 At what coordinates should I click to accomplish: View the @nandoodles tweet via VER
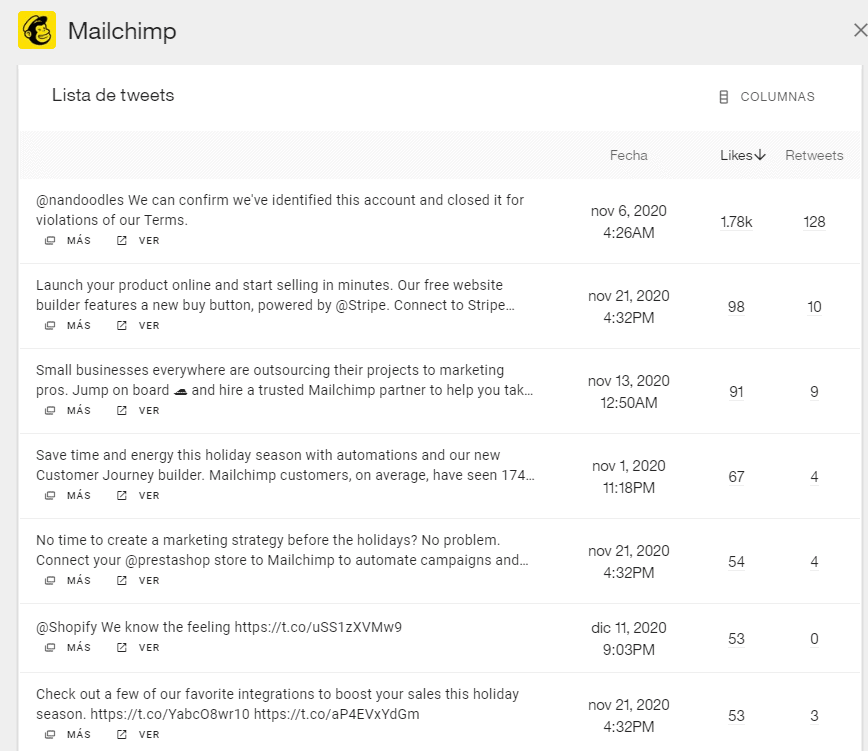pyautogui.click(x=149, y=241)
